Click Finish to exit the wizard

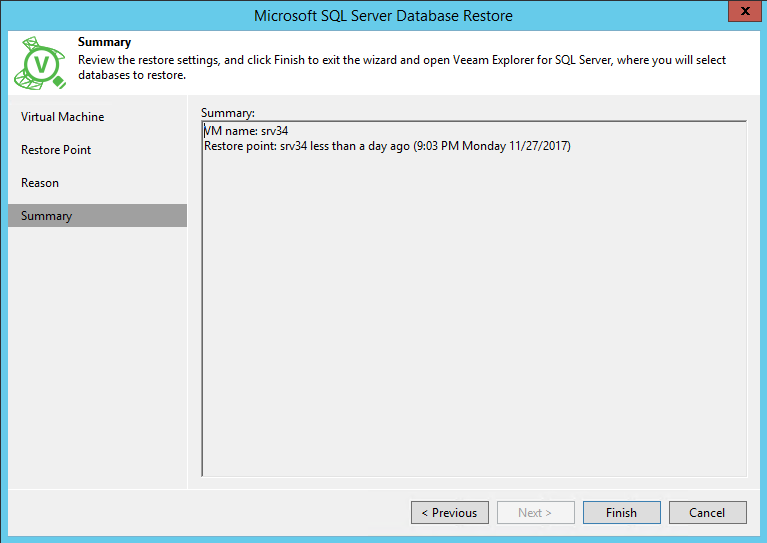point(622,513)
